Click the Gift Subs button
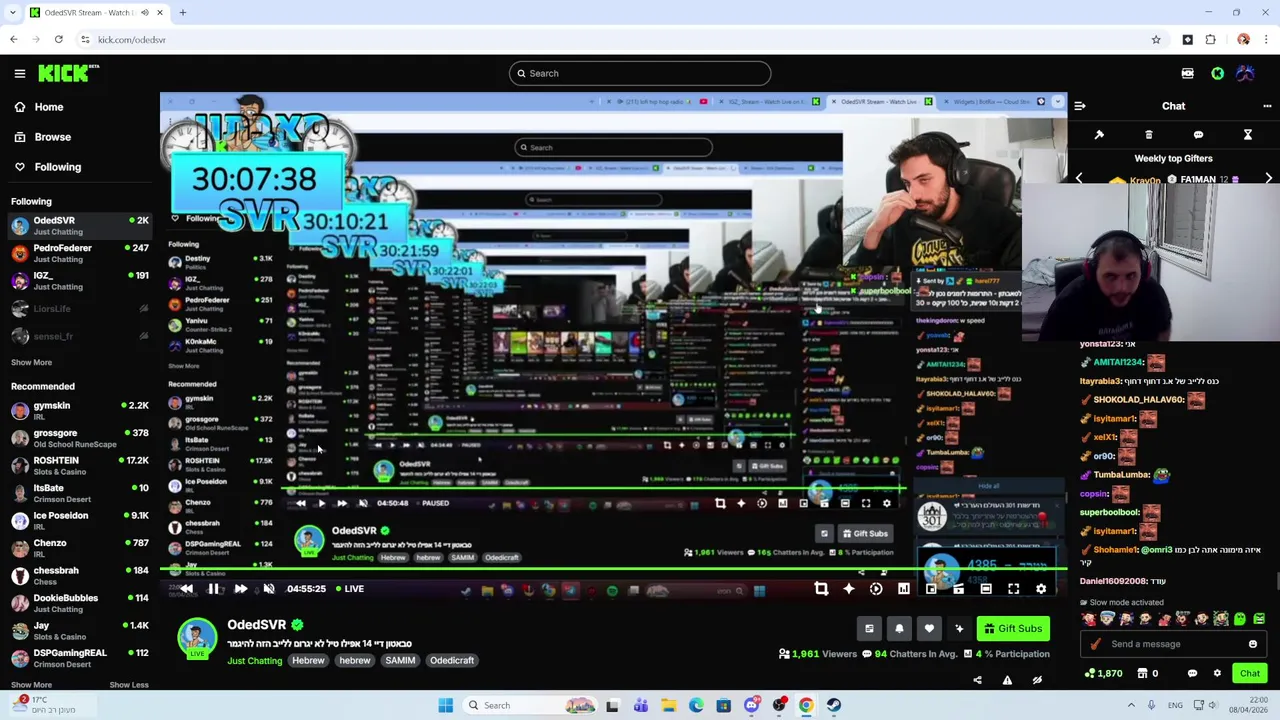The image size is (1280, 720). 1013,629
